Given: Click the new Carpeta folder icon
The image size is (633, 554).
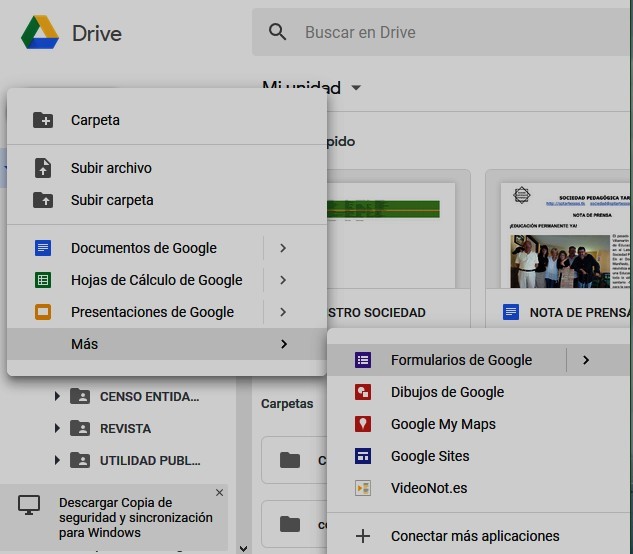Looking at the screenshot, I should coord(42,120).
